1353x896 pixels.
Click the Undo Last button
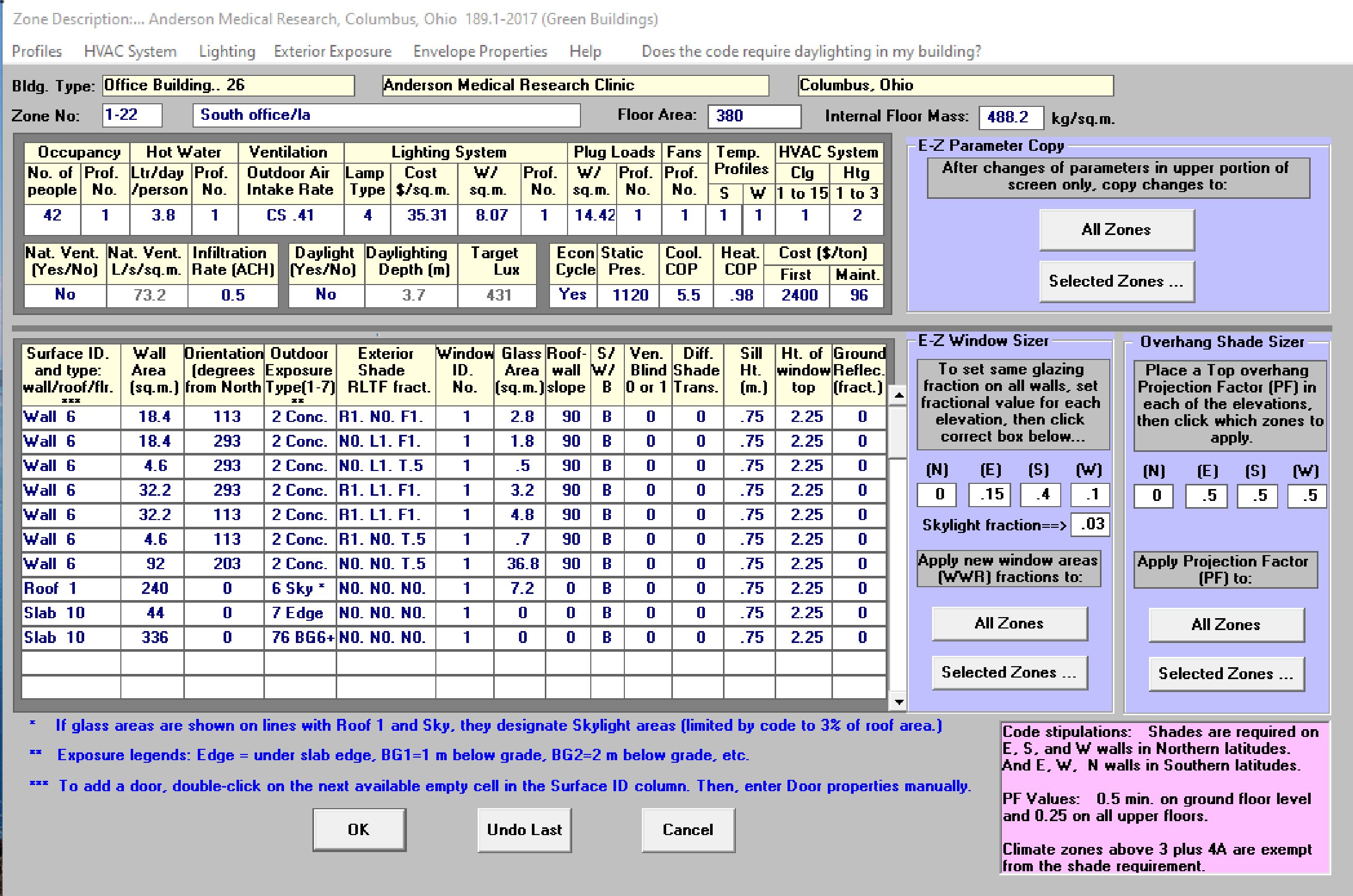tap(525, 830)
